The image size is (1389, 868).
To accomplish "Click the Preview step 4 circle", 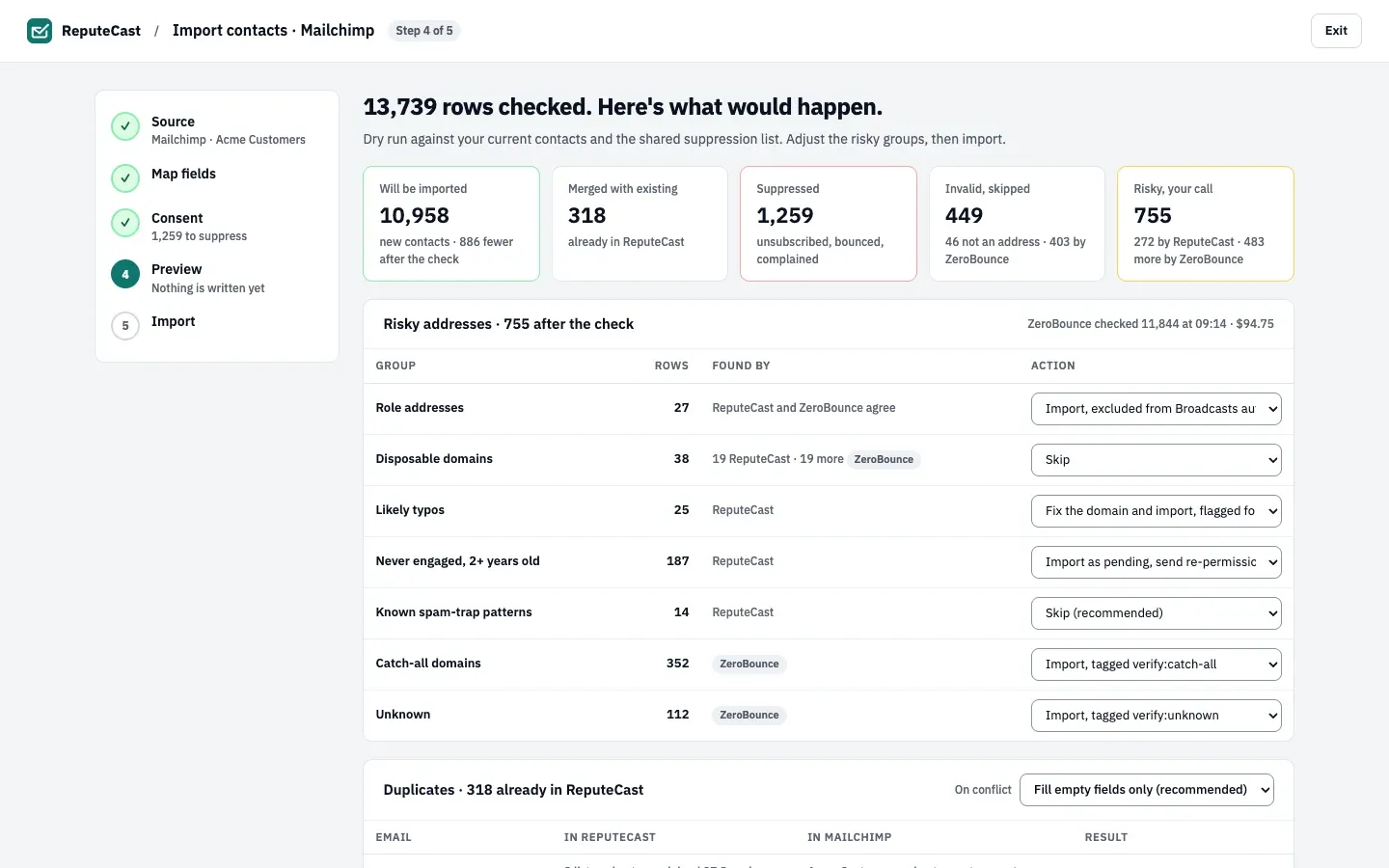I will 125,275.
